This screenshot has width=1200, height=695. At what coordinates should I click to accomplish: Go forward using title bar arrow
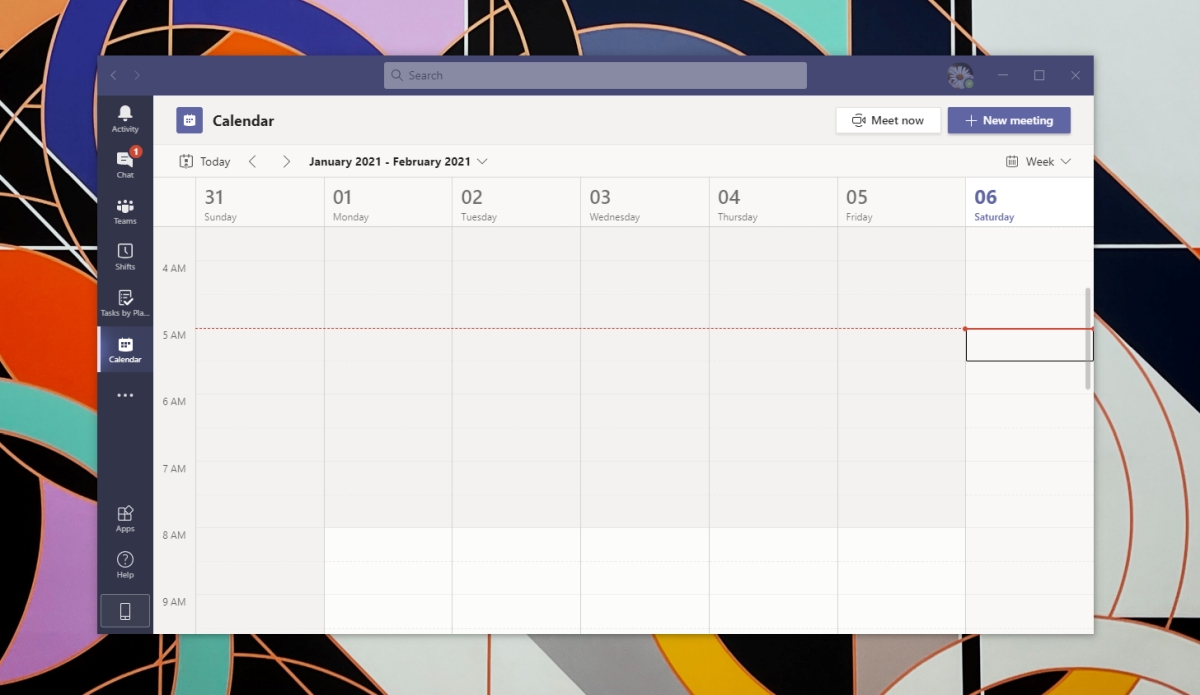click(137, 75)
